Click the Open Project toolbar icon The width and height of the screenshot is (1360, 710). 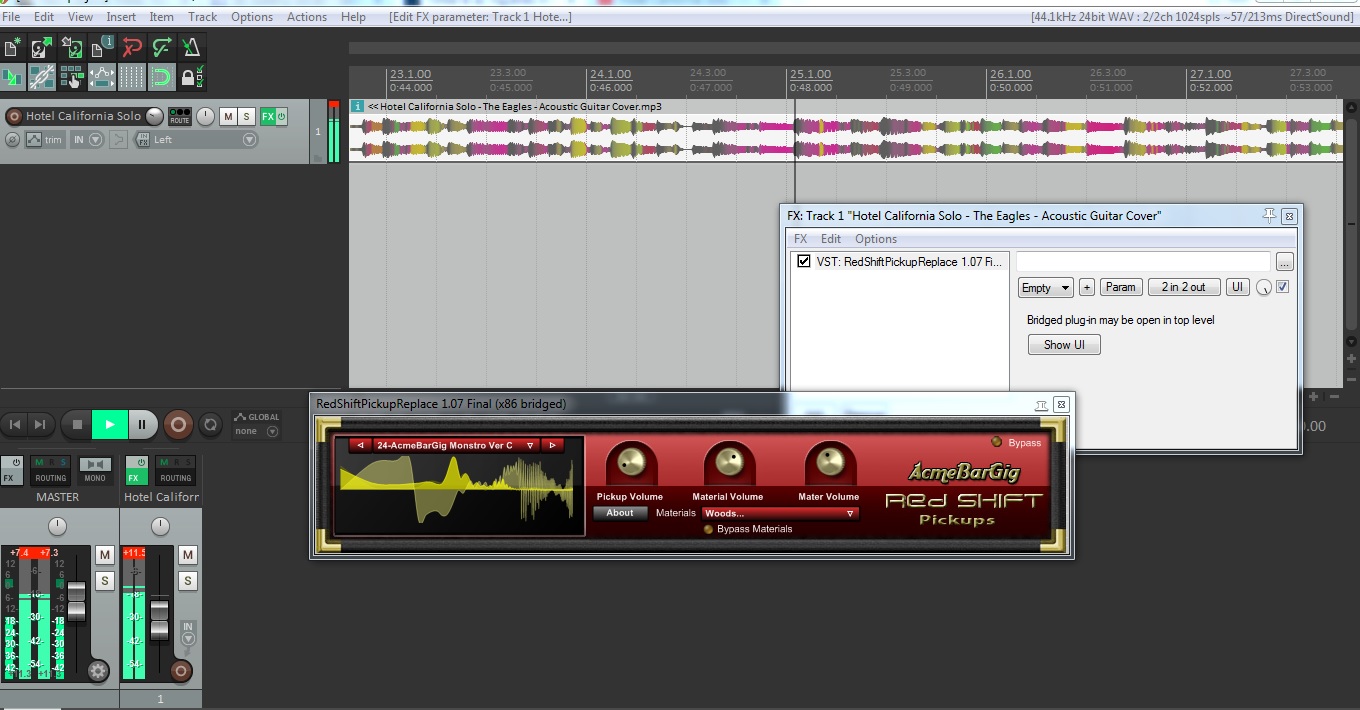click(x=42, y=47)
